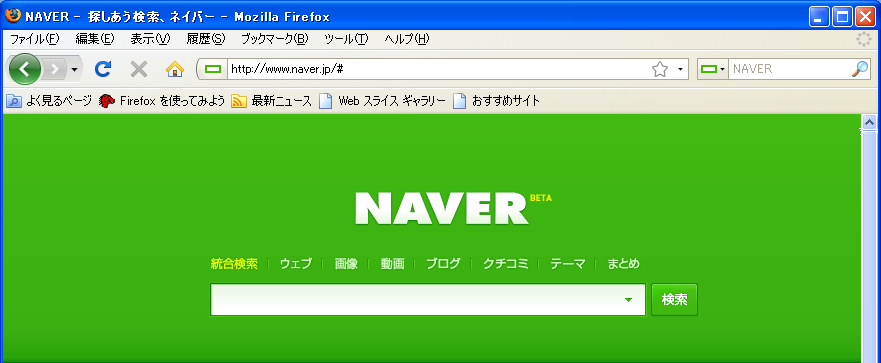Screen dimensions: 881x363
Task: Open the ヘルプ menu
Action: pyautogui.click(x=407, y=39)
